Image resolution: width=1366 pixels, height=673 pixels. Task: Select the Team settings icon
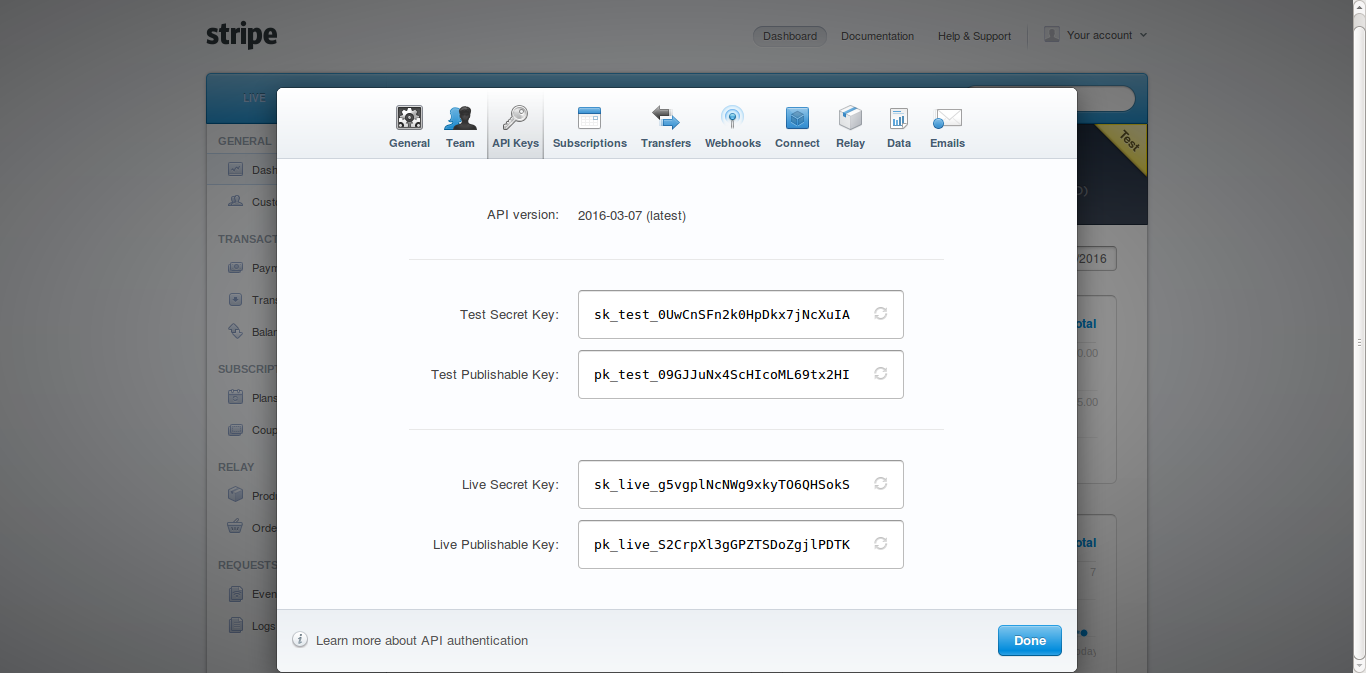click(460, 119)
